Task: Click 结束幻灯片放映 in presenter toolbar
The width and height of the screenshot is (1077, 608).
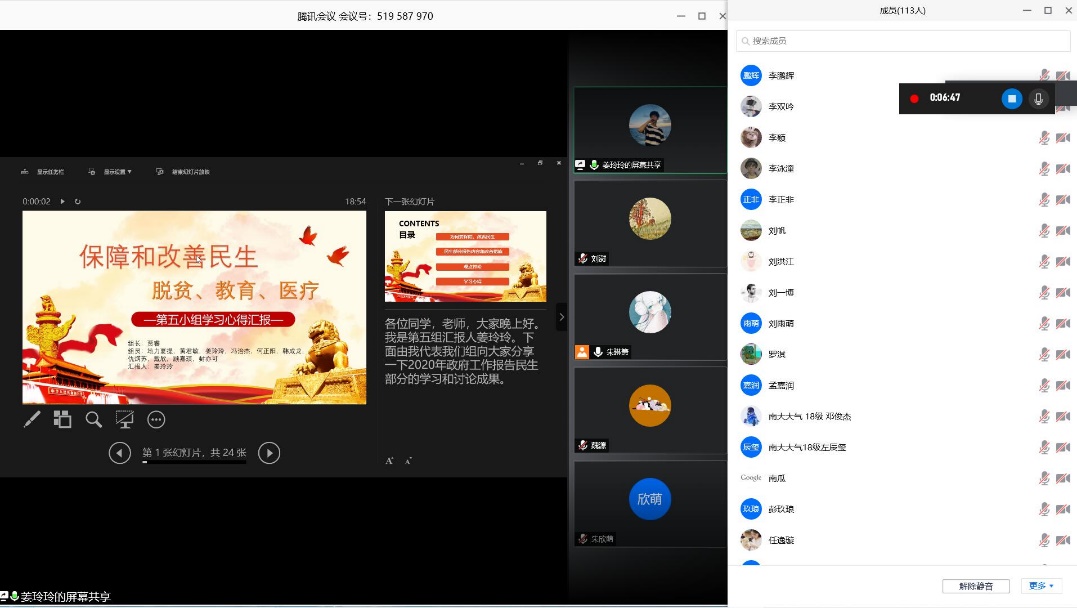Action: pos(183,172)
